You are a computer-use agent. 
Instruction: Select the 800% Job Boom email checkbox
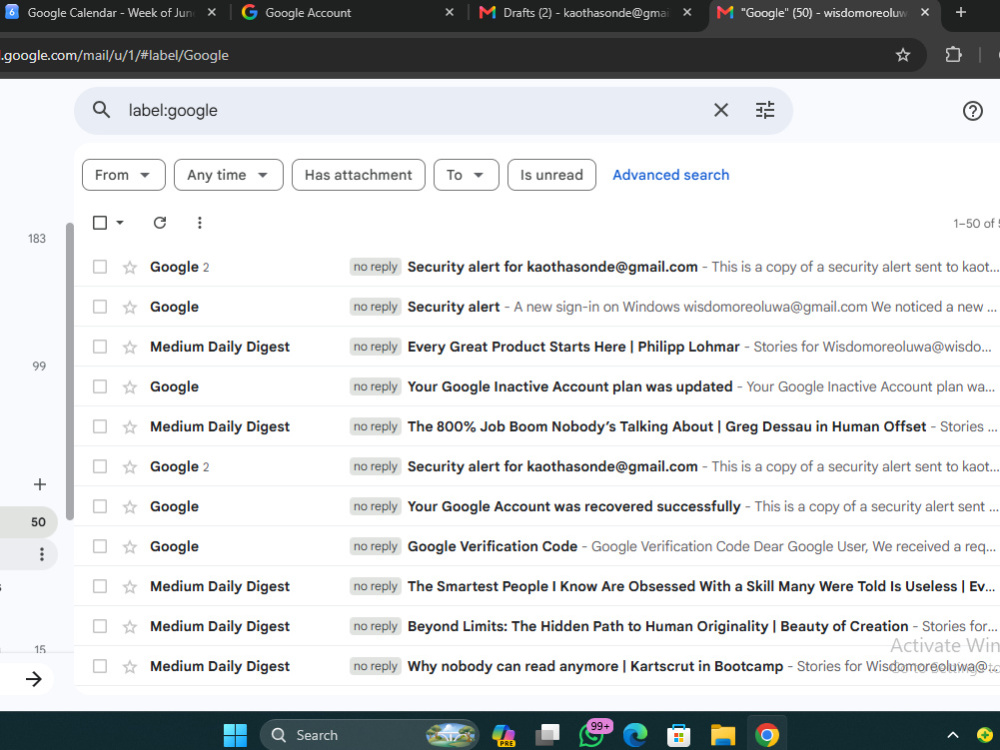99,426
